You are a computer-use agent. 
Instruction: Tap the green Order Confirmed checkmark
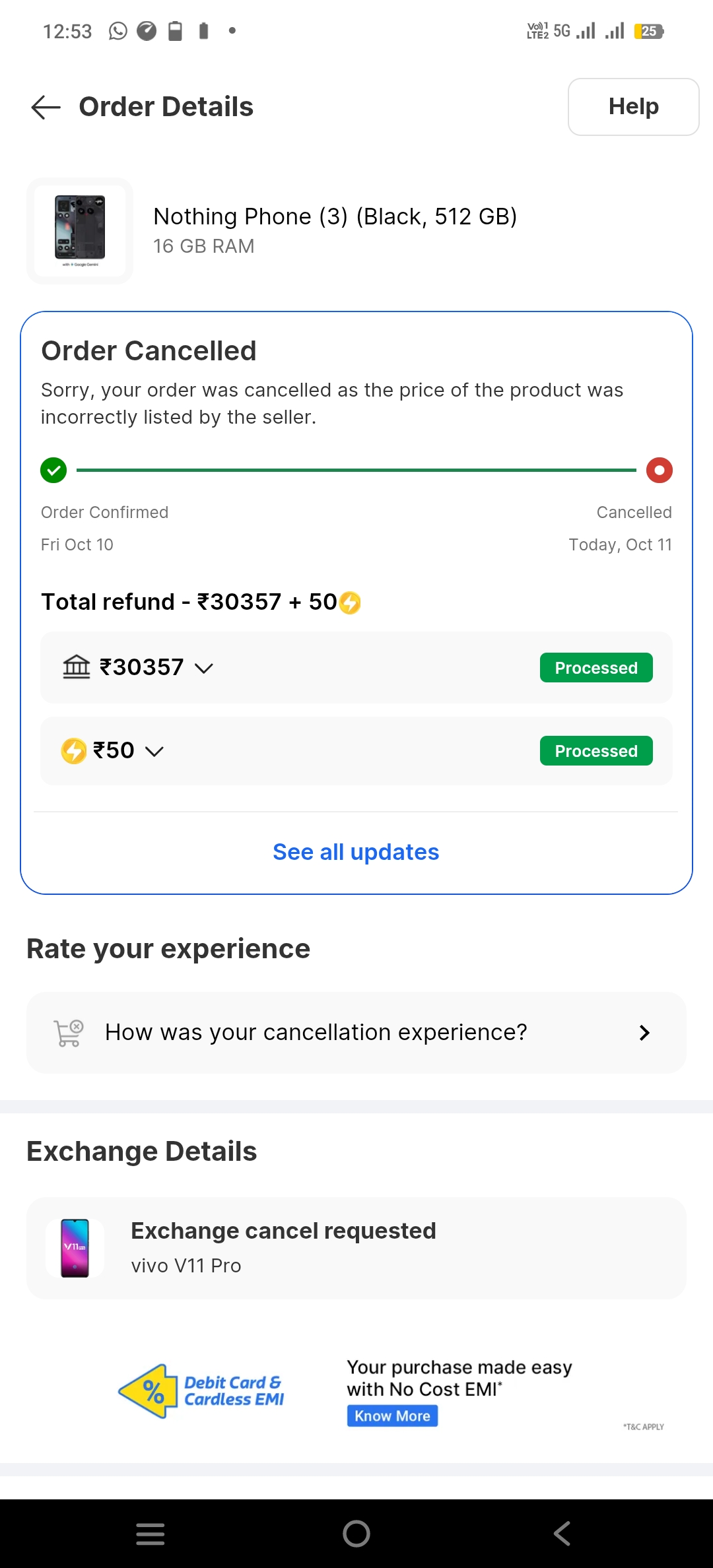coord(53,471)
